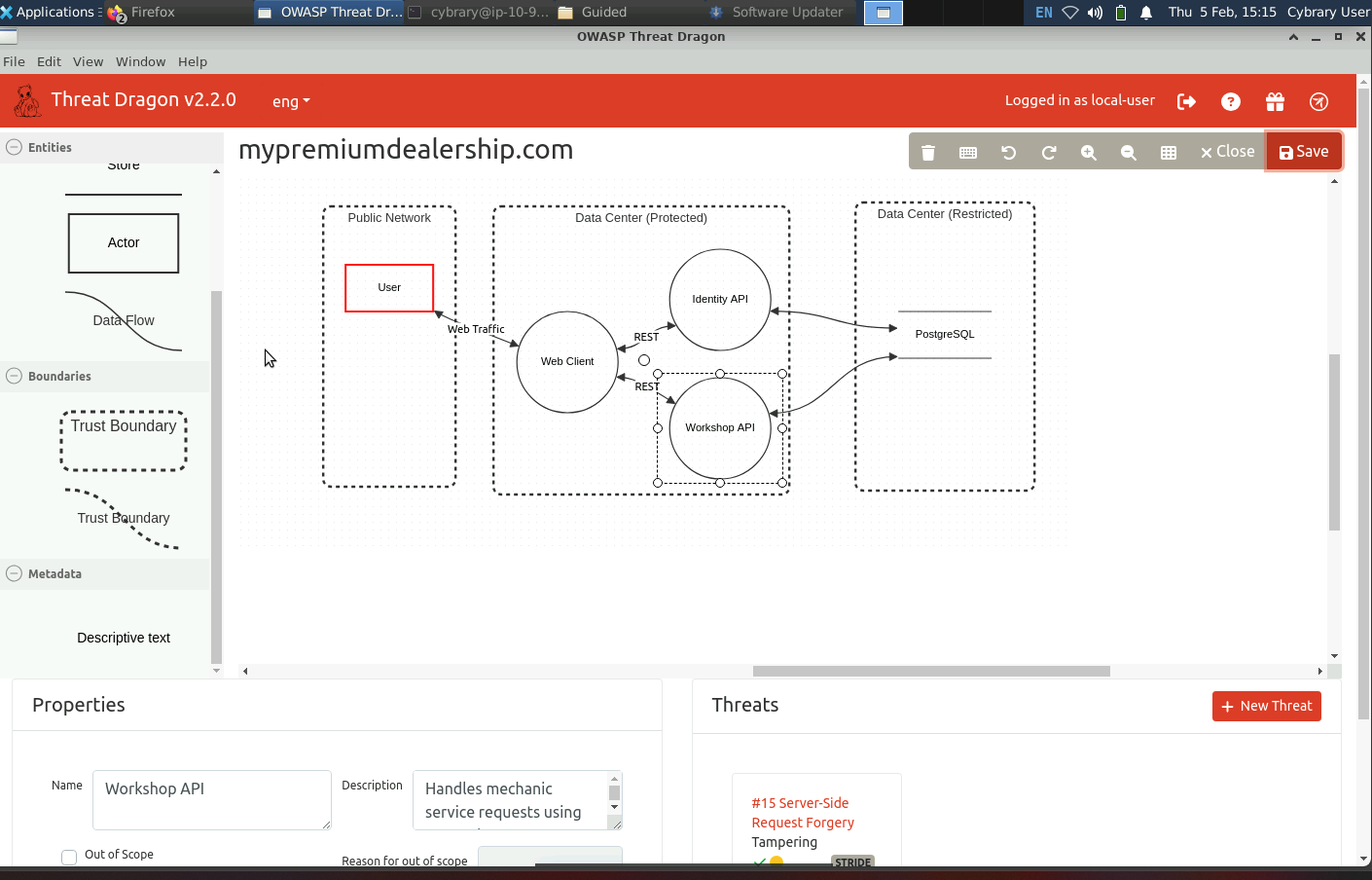Screen dimensions: 1372x880
Task: Open the help question mark icon
Action: tap(1230, 101)
